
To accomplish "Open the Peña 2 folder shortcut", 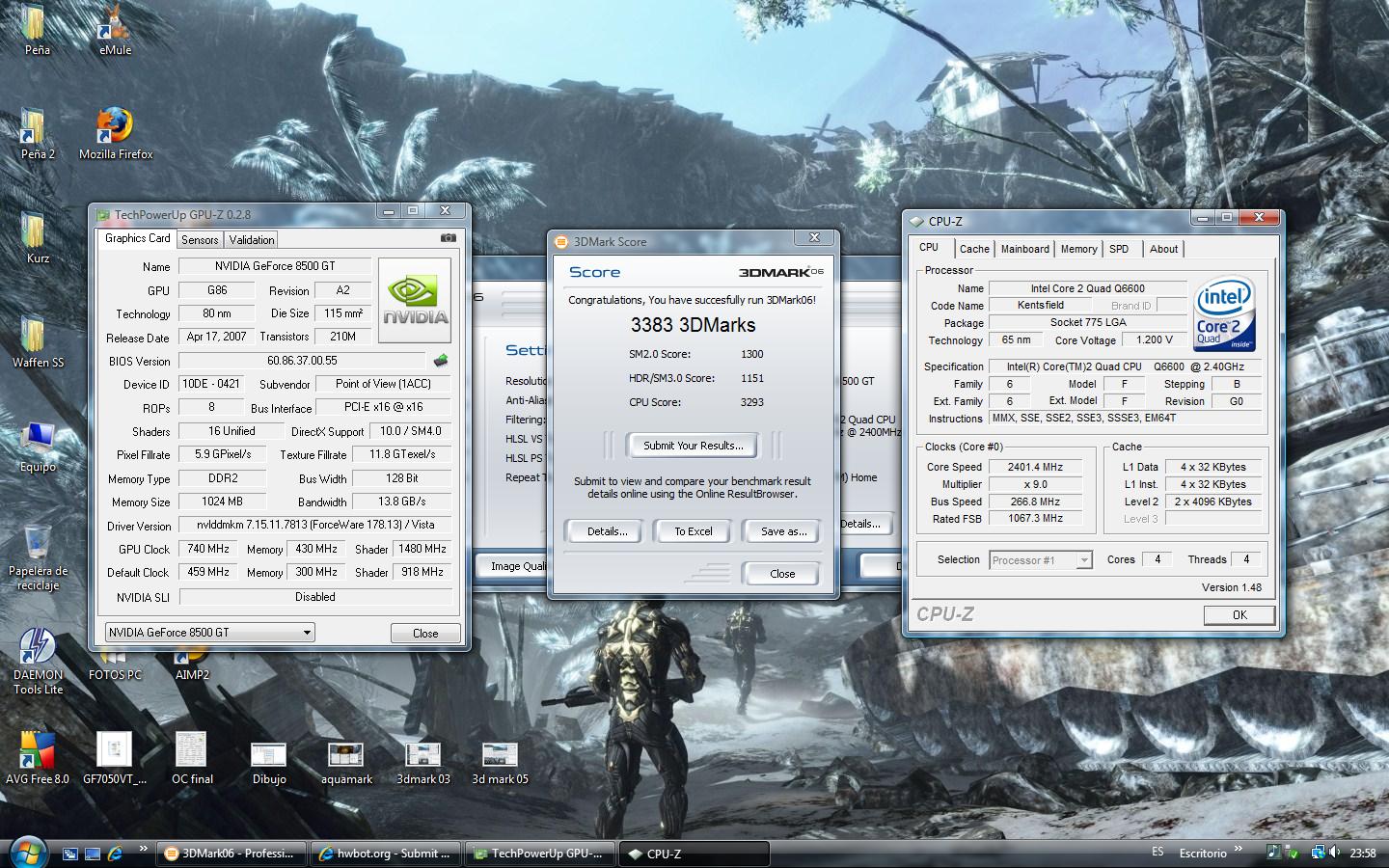I will [36, 133].
